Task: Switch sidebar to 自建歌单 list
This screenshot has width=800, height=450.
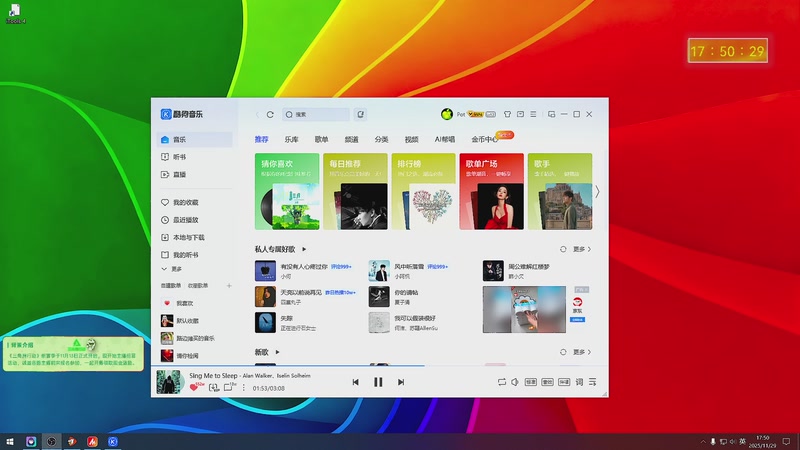Action: (170, 286)
